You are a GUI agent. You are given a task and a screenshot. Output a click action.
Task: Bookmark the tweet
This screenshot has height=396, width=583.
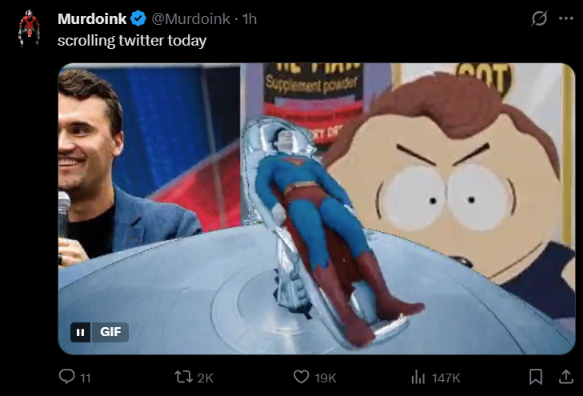coord(535,377)
